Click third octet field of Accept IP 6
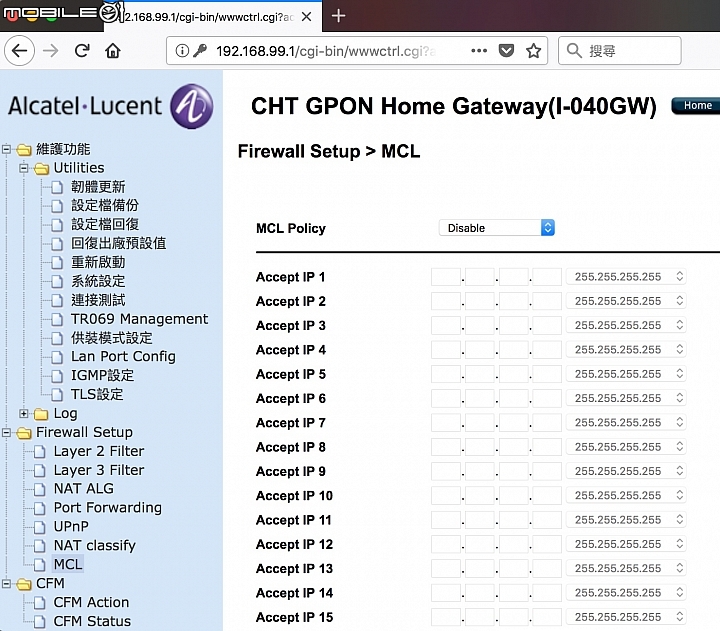Viewport: 720px width, 631px height. pyautogui.click(x=514, y=399)
